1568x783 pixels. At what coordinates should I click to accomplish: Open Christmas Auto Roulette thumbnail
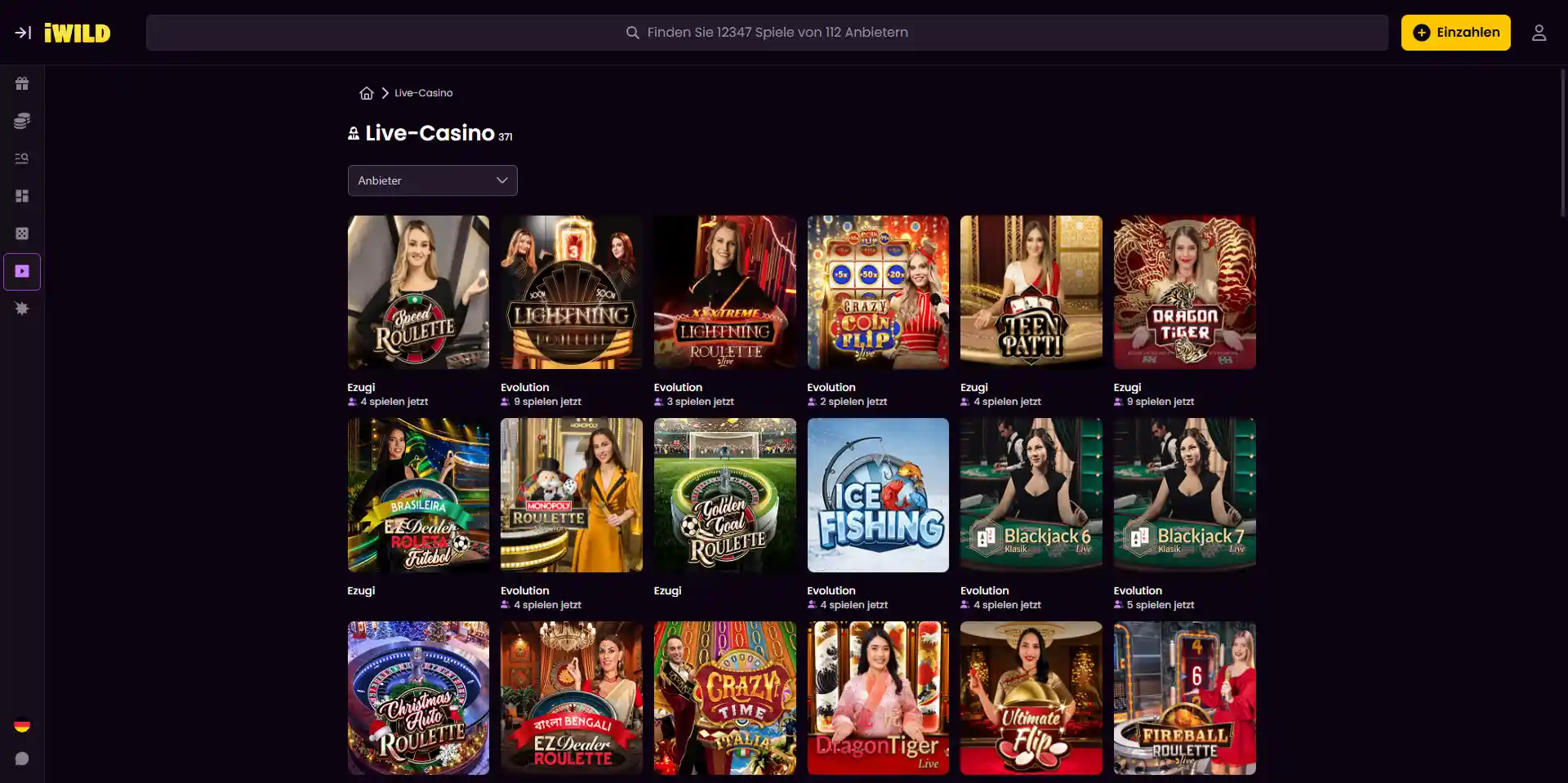click(418, 698)
